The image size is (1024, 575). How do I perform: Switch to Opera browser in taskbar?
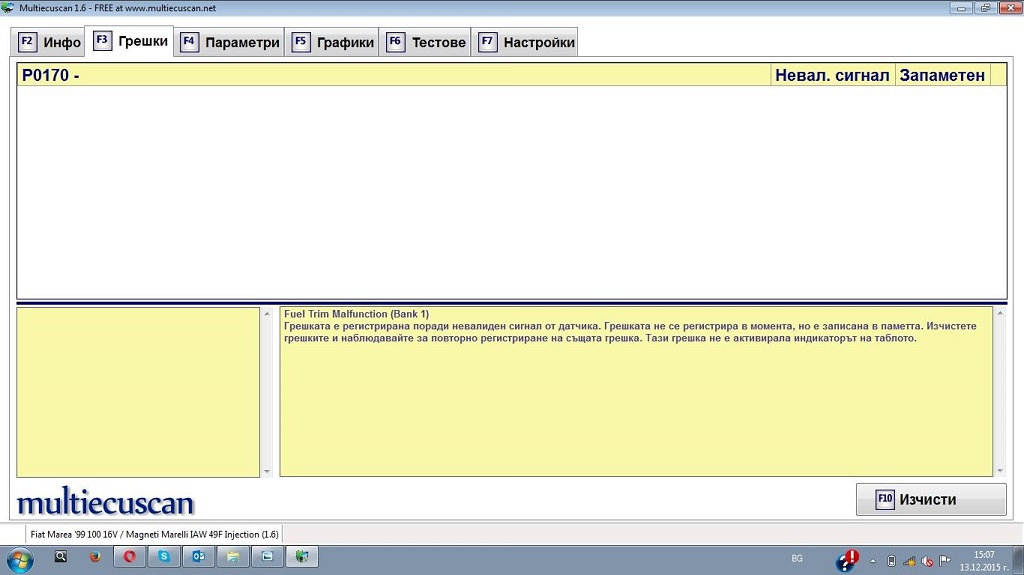(130, 557)
